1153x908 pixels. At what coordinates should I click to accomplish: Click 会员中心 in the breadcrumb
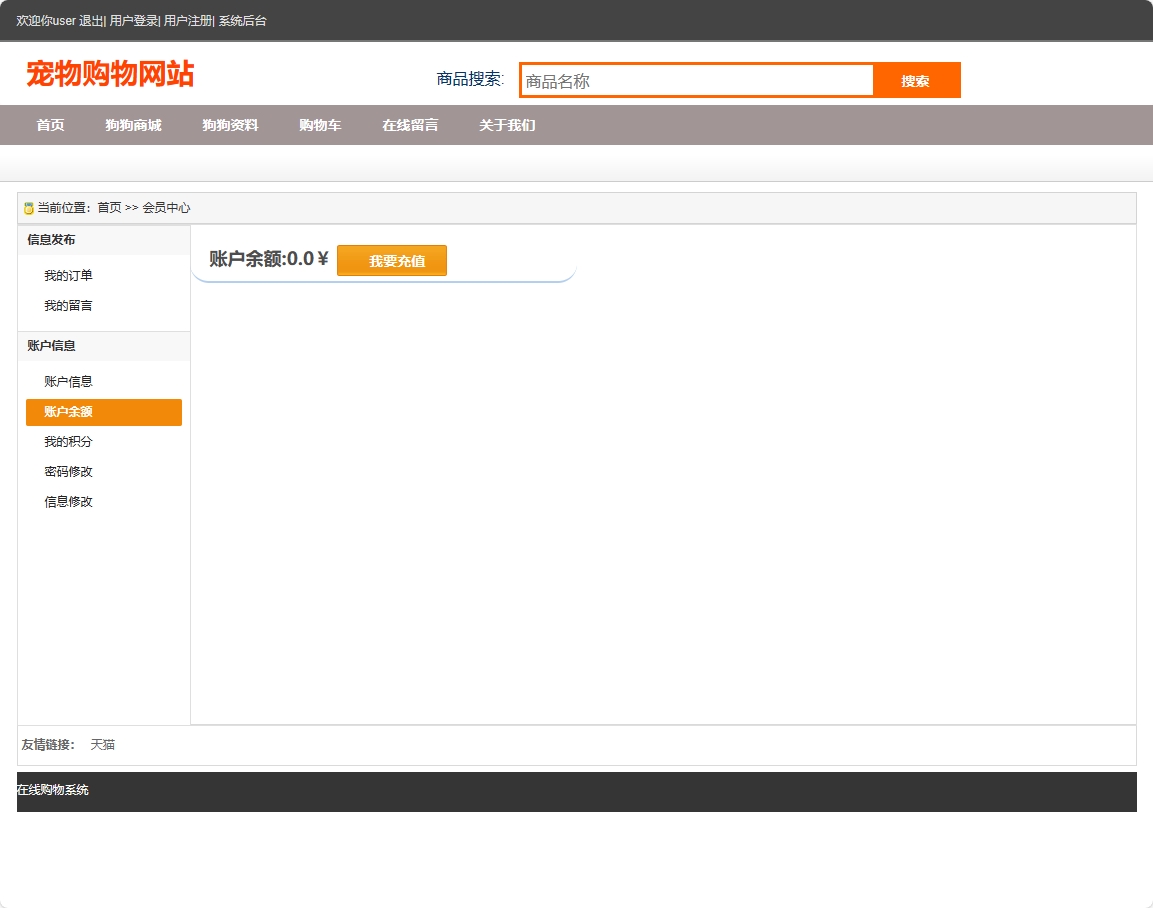point(166,208)
